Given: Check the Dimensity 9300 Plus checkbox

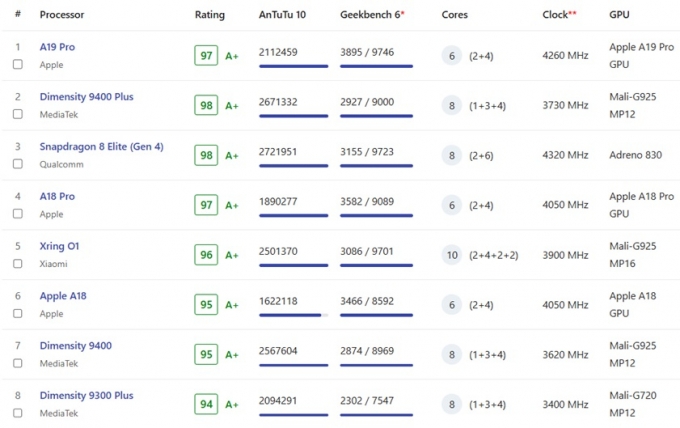Looking at the screenshot, I should (18, 413).
